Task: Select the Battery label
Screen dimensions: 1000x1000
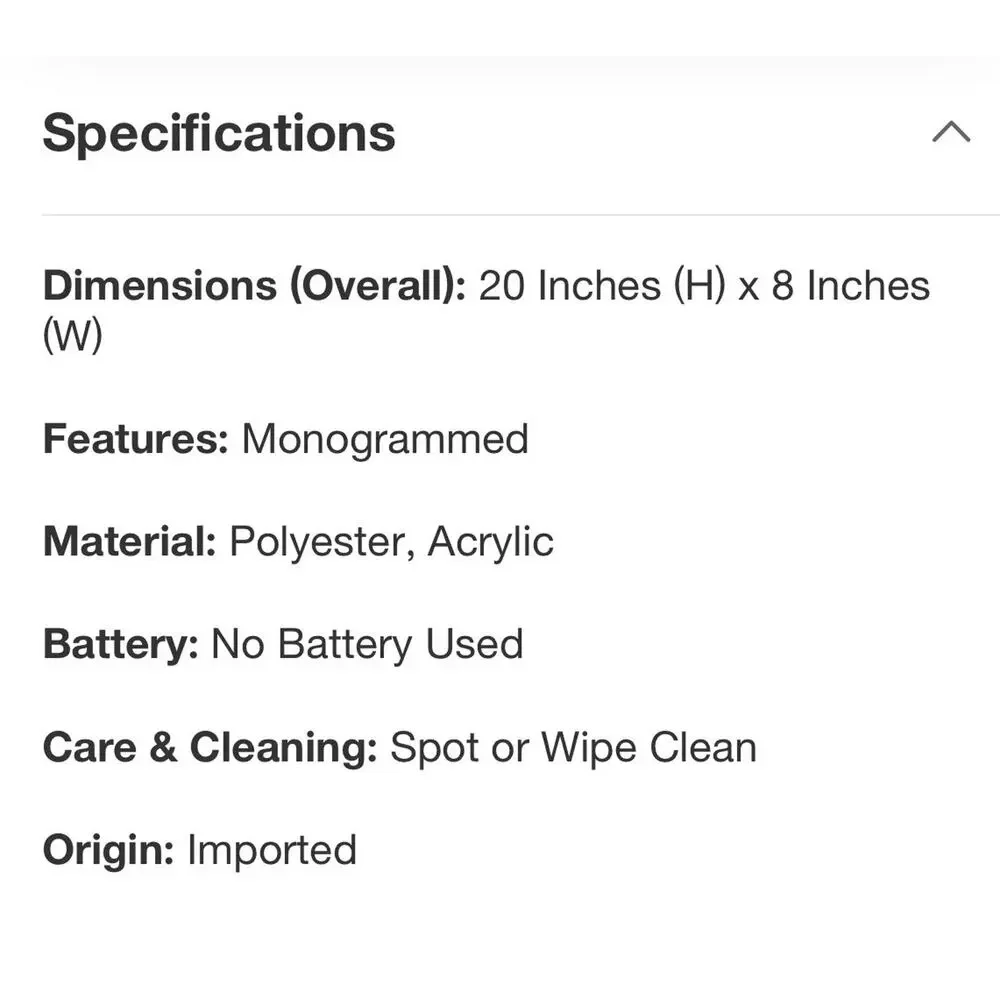Action: [121, 645]
